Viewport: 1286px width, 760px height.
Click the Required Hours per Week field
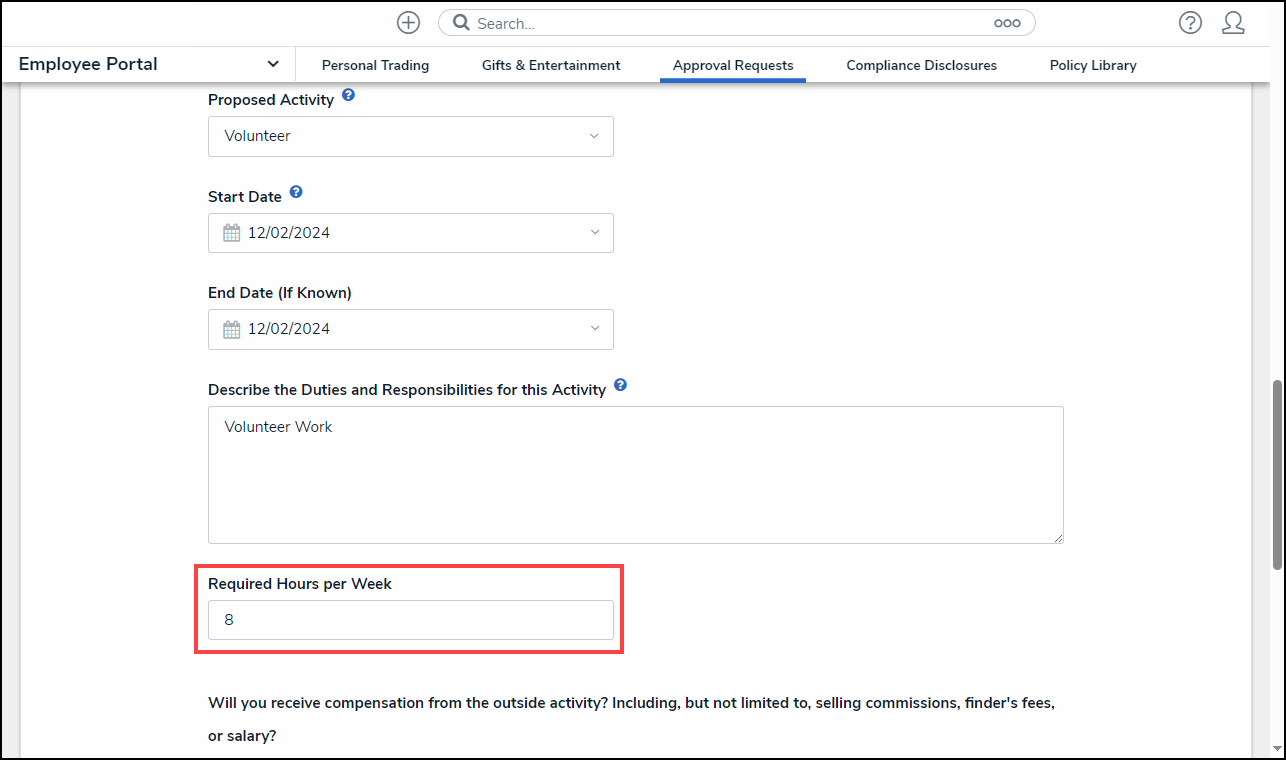click(x=410, y=620)
